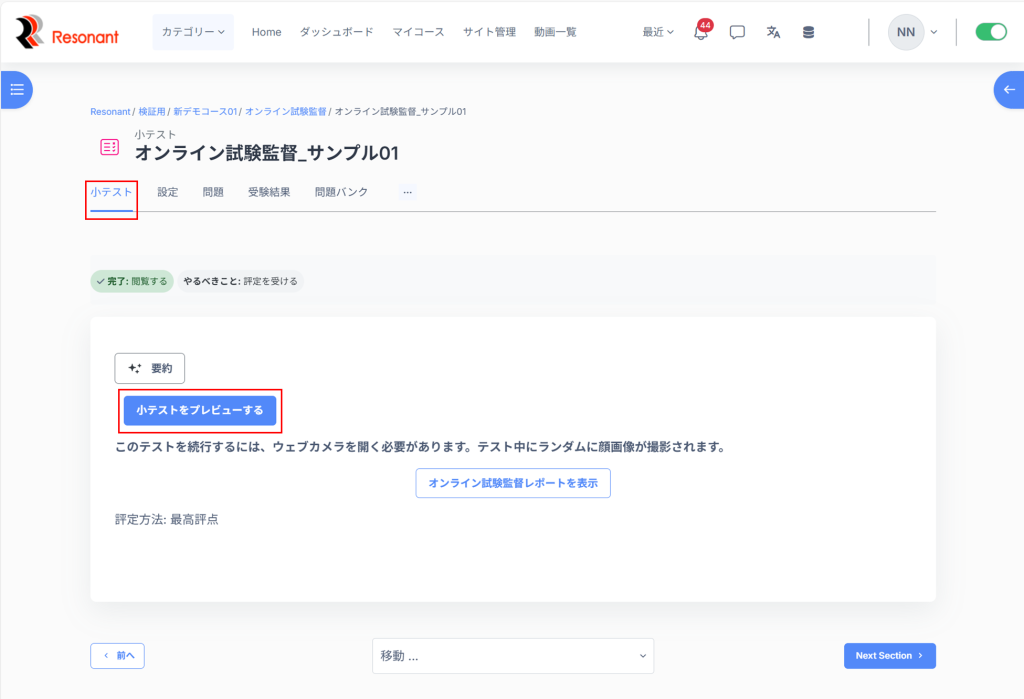Screen dimensions: 1024x699
Task: Click the pink quiz activity icon
Action: pyautogui.click(x=109, y=147)
